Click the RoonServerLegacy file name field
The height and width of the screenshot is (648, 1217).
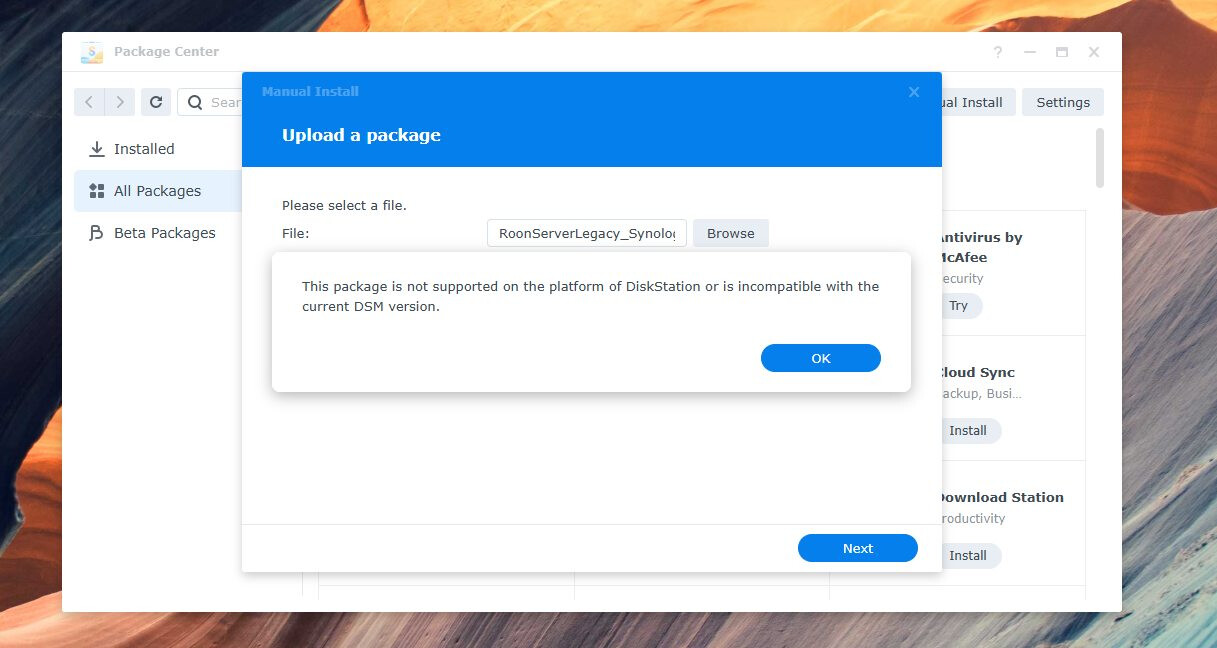click(586, 232)
